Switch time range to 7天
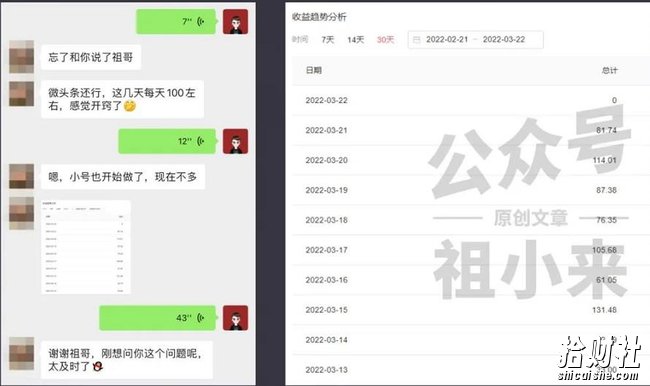 coord(327,40)
